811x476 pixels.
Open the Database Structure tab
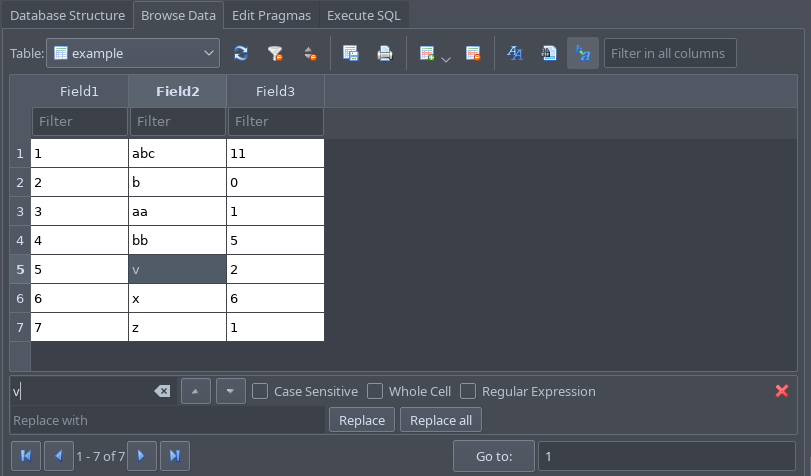tap(68, 16)
